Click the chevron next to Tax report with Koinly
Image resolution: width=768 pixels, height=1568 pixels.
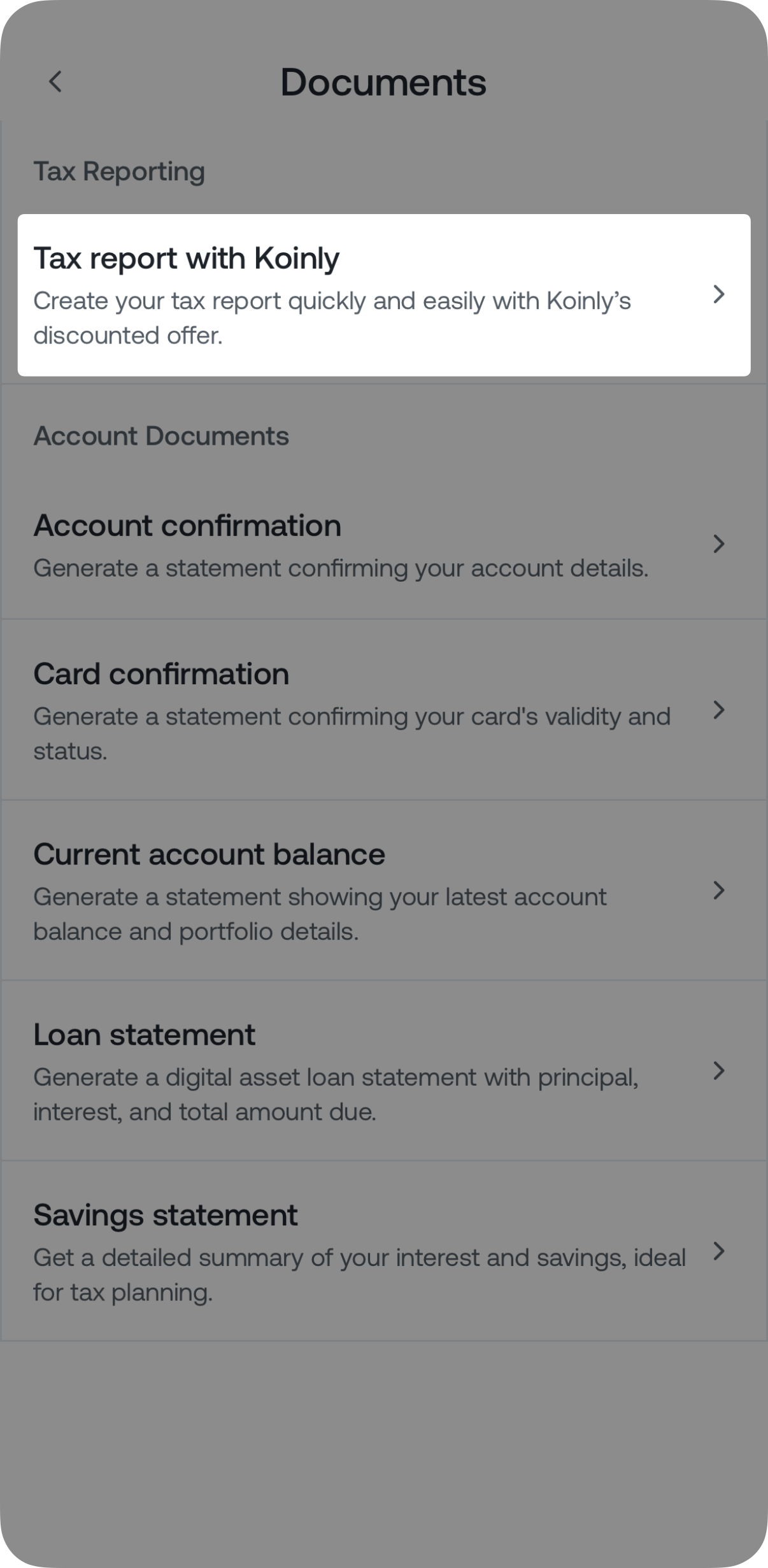point(720,294)
